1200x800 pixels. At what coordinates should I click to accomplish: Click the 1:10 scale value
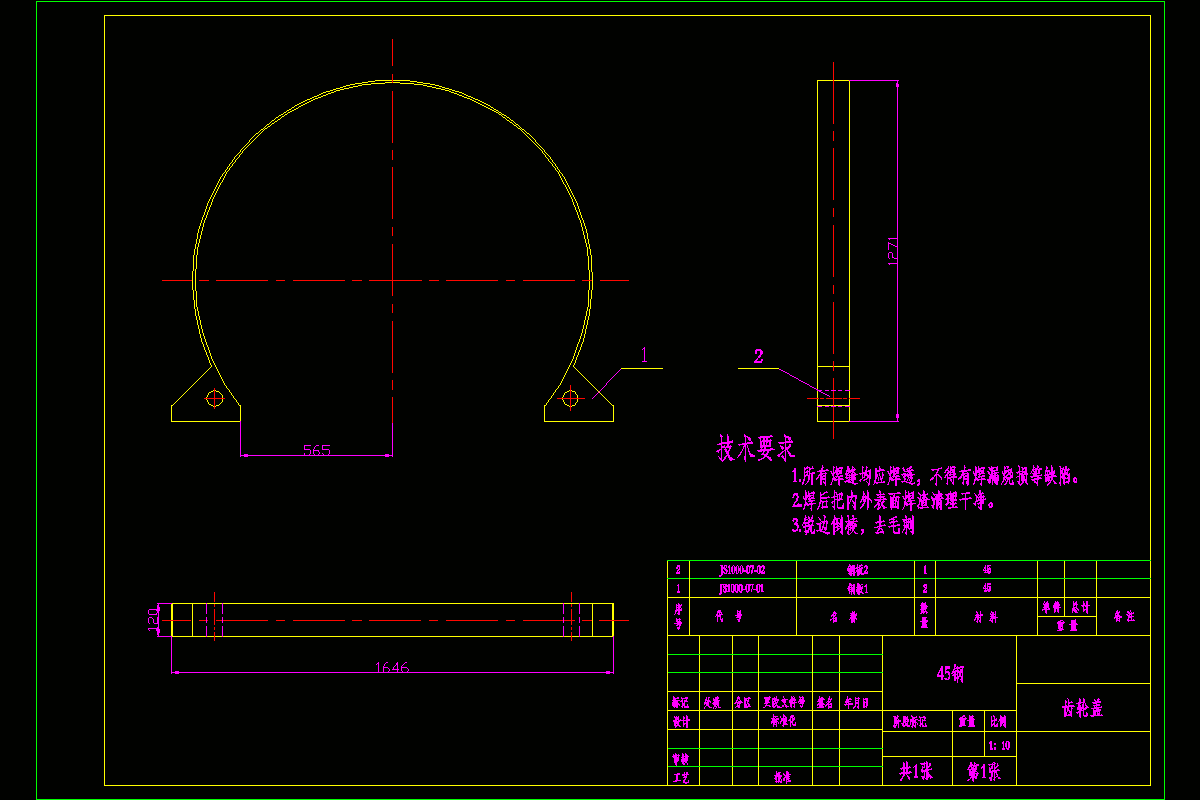(x=999, y=745)
